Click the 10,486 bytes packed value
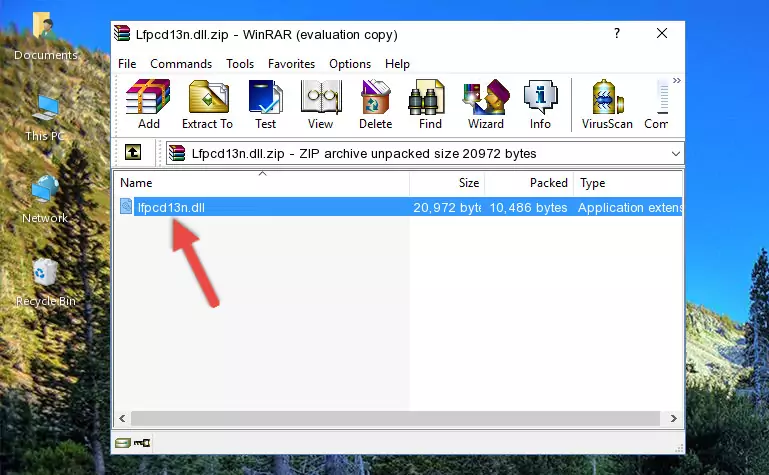 528,207
